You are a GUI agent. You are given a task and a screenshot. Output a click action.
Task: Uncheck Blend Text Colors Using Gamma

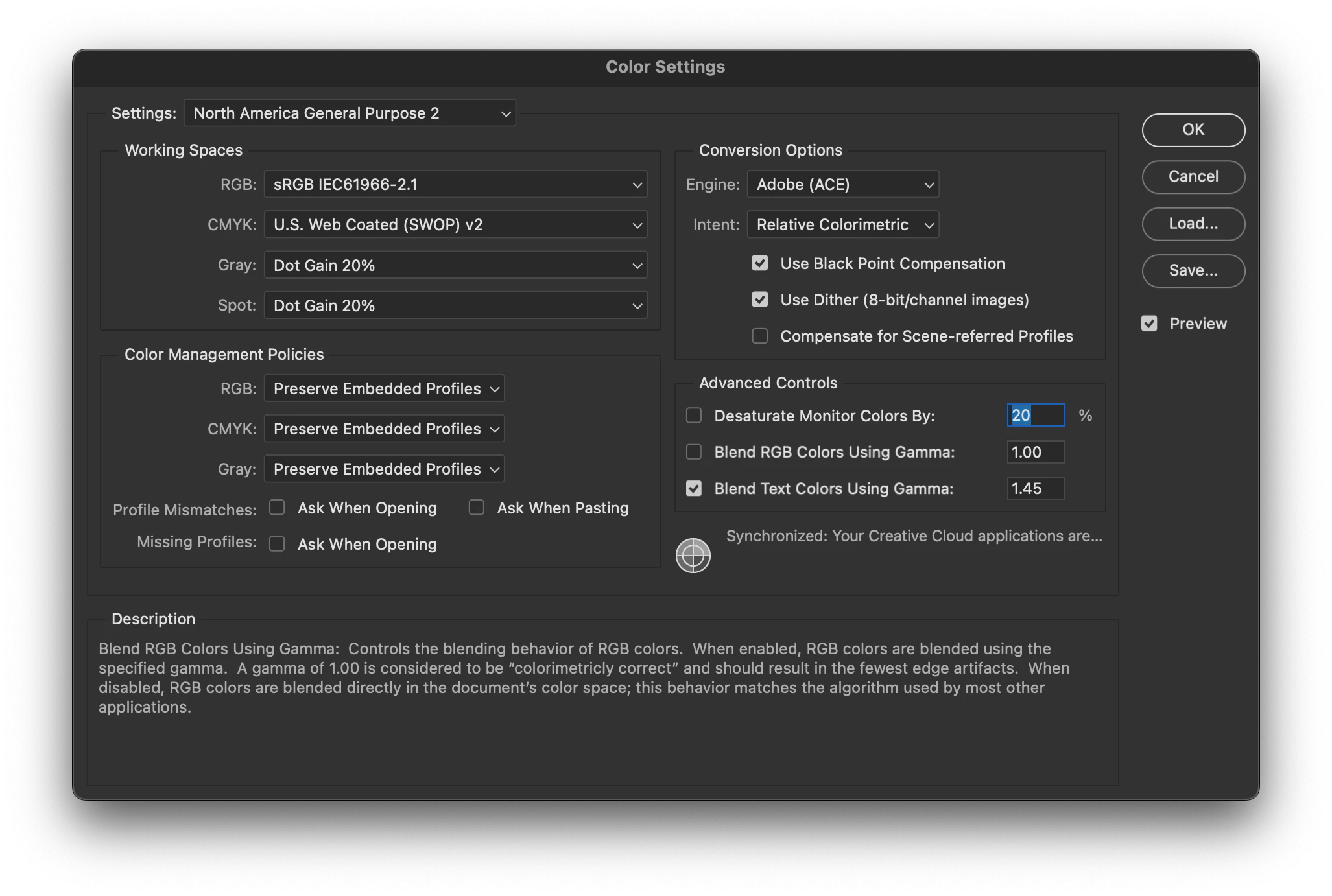(x=694, y=488)
